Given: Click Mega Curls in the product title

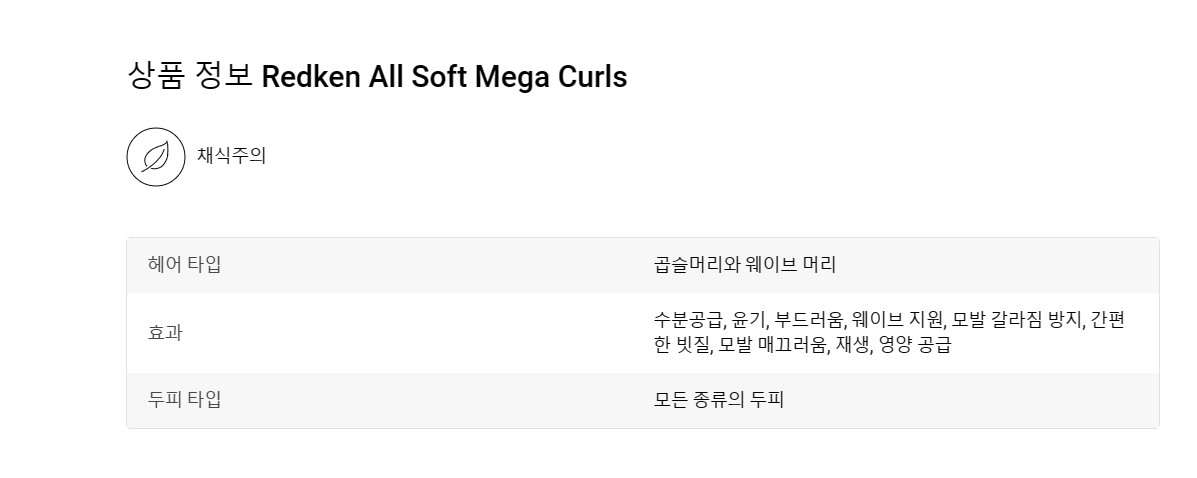Looking at the screenshot, I should [x=550, y=78].
